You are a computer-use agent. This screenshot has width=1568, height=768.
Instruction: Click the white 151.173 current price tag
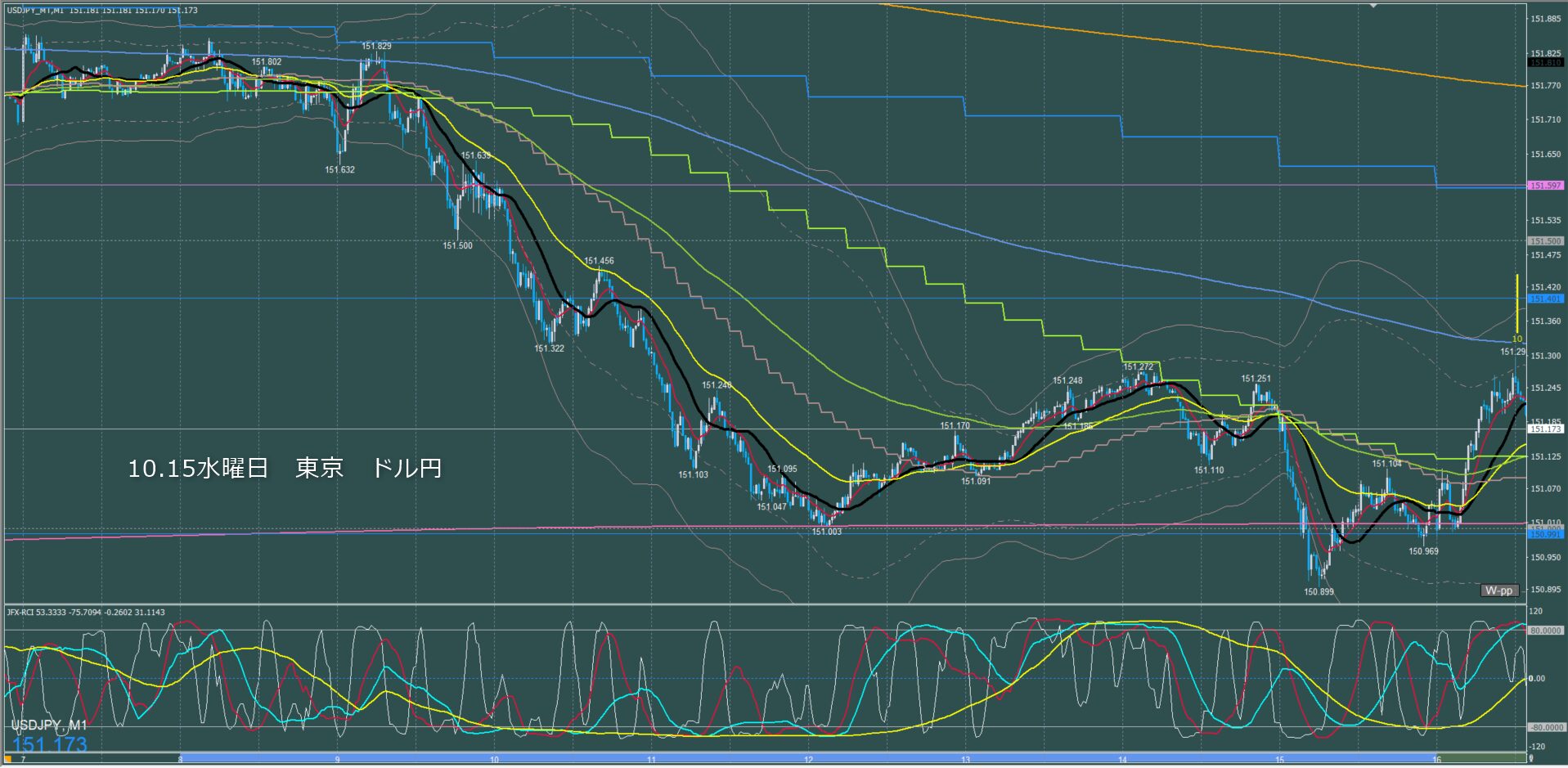1545,429
